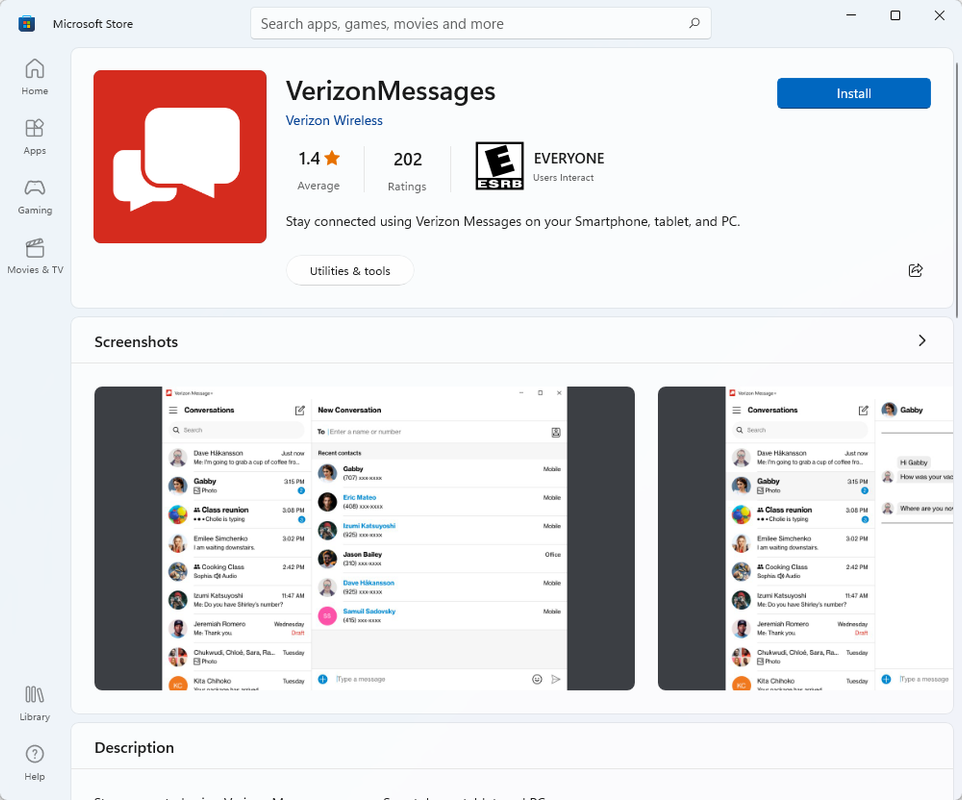
Task: Open the Help page
Action: click(x=35, y=763)
